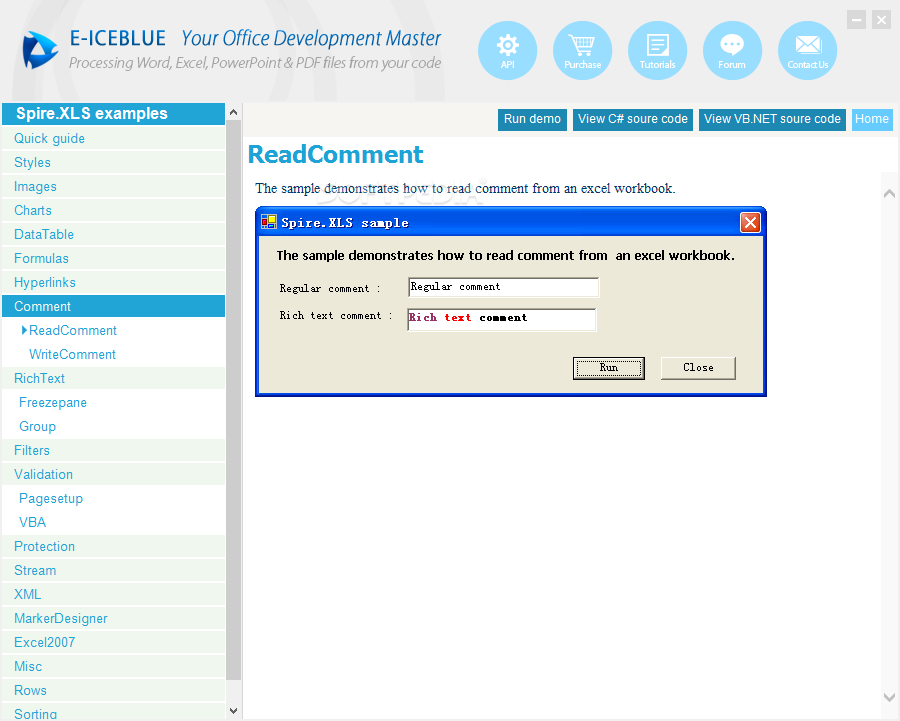Click the Run demo button
Screen dimensions: 900x721
[532, 119]
